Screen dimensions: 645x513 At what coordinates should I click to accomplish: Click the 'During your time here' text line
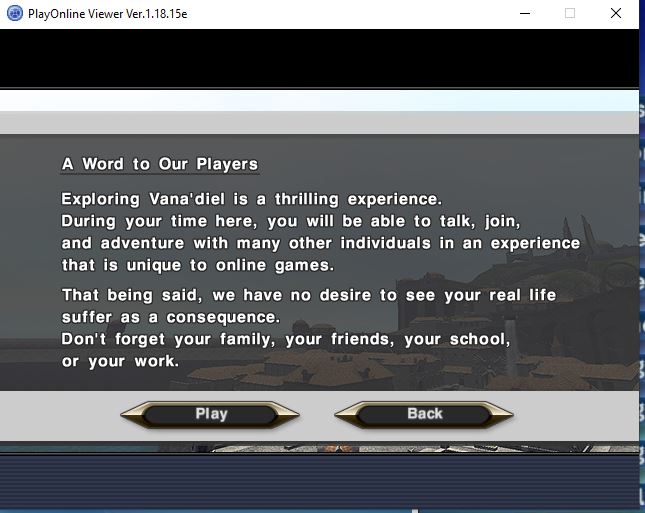tap(290, 221)
